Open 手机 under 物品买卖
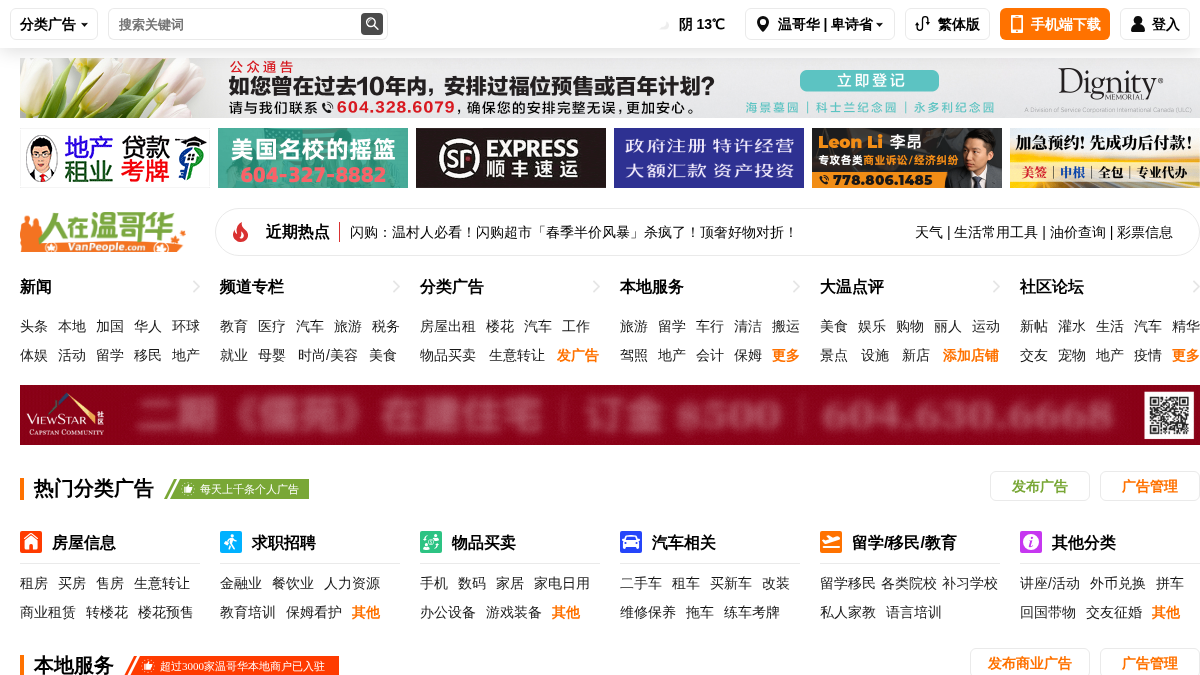Viewport: 1200px width, 675px height. pyautogui.click(x=434, y=583)
